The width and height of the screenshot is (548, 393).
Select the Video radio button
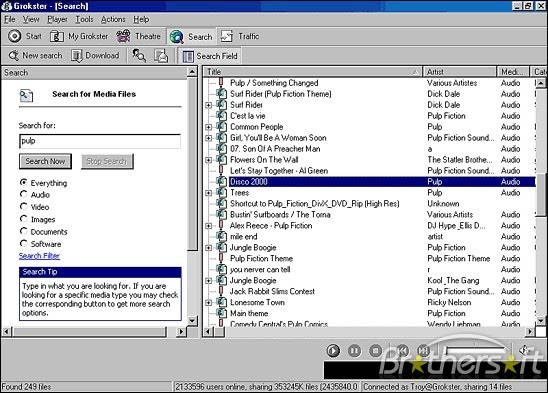pos(23,206)
